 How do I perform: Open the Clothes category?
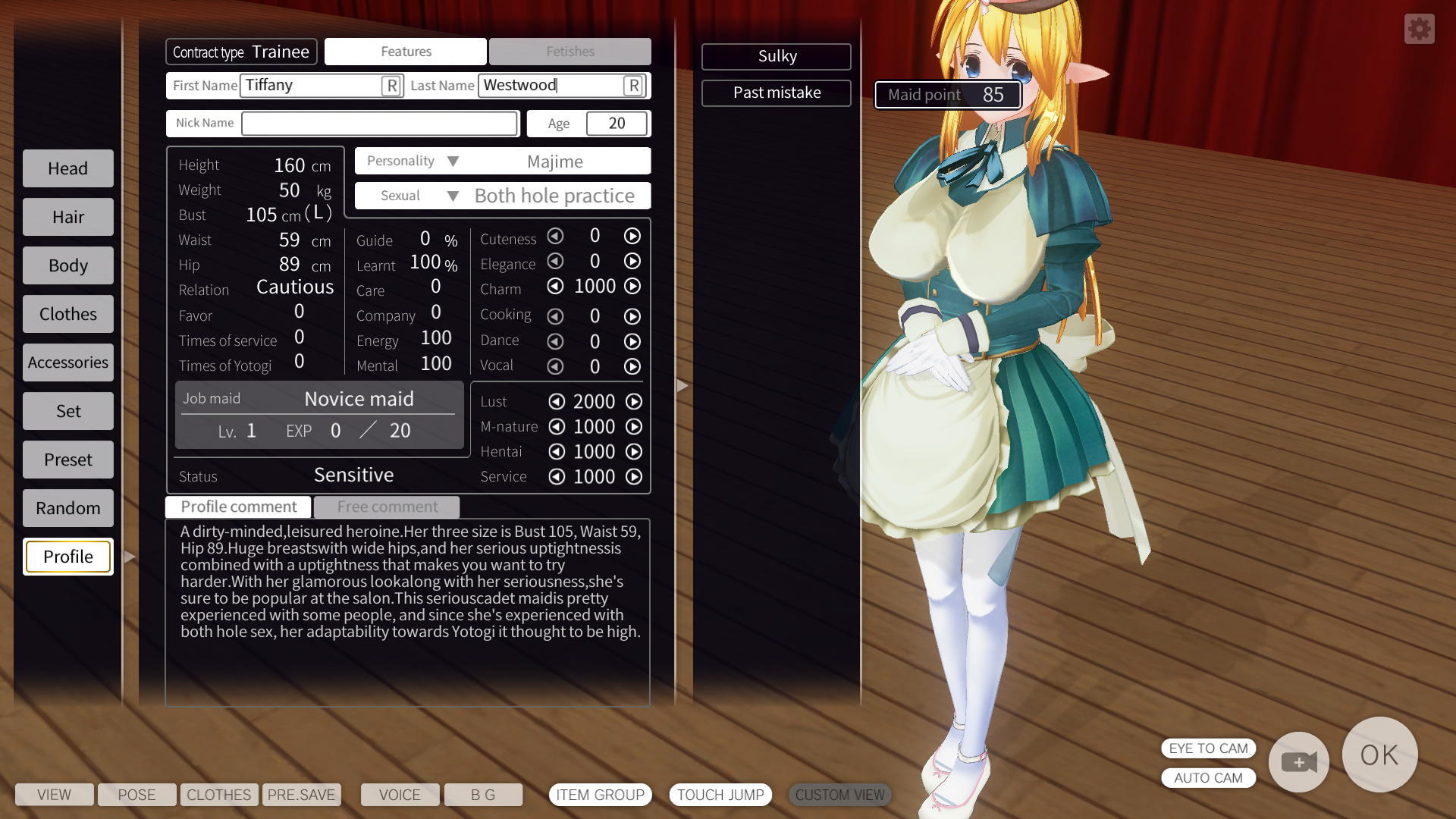click(68, 314)
